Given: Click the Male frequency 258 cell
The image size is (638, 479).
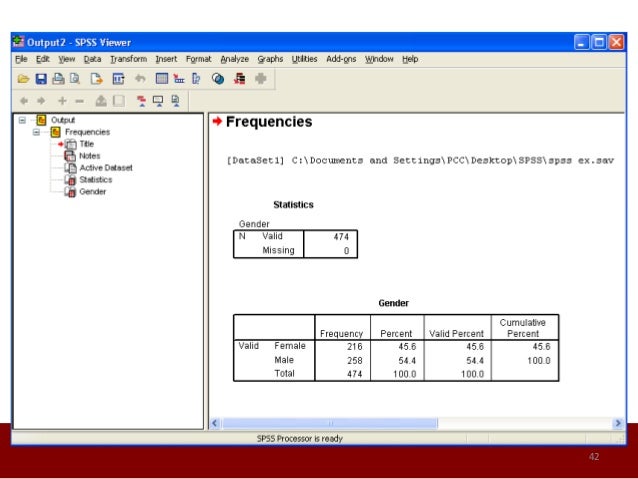Looking at the screenshot, I should tap(354, 361).
